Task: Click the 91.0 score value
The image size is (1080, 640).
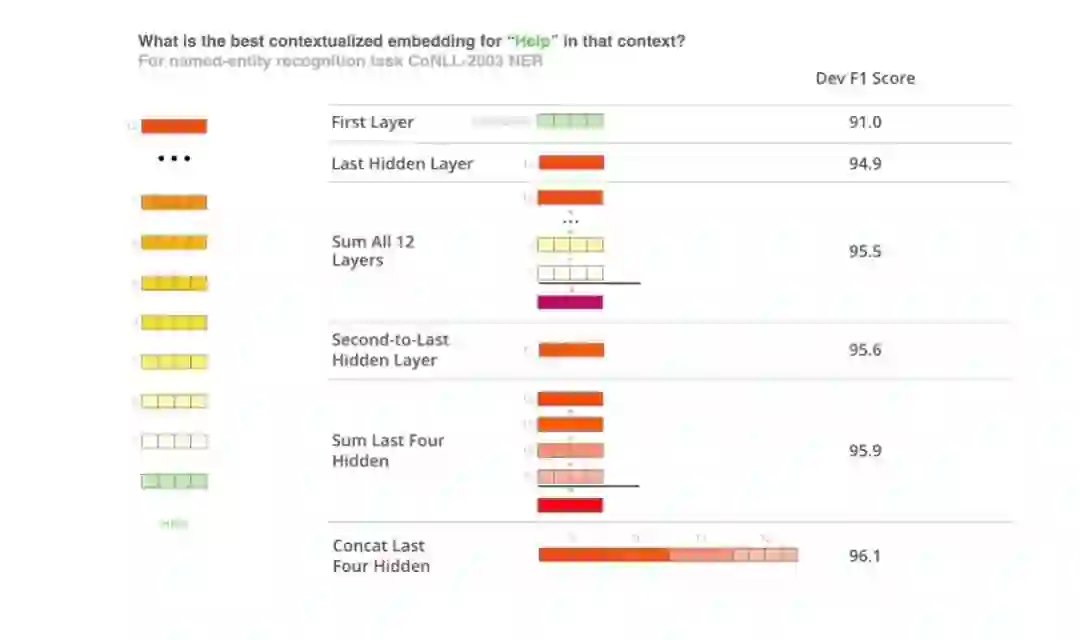Action: [865, 122]
